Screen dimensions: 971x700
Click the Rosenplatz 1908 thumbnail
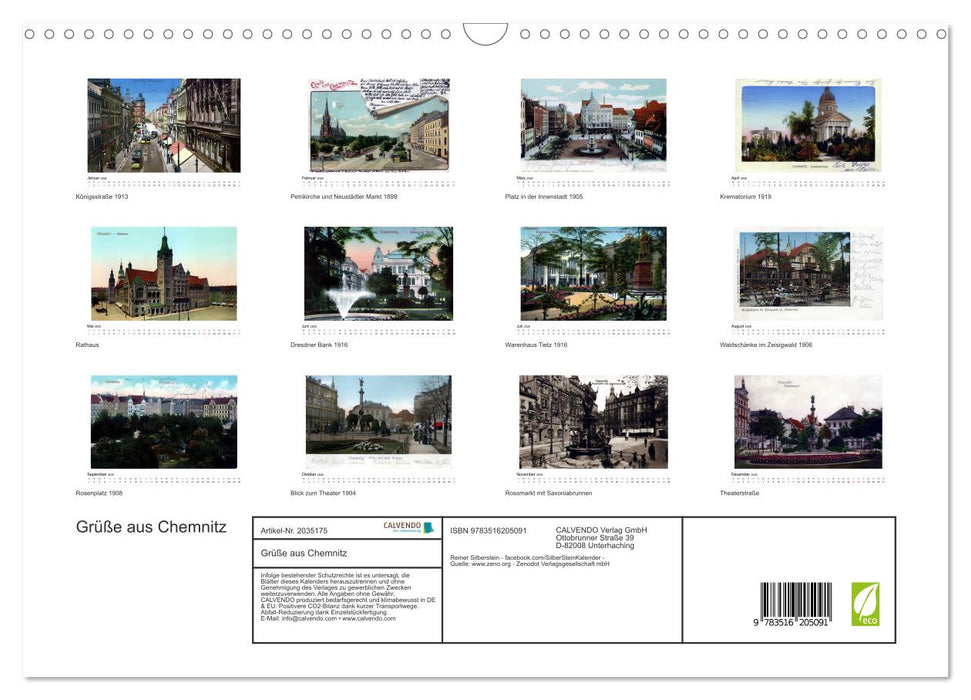coord(165,422)
